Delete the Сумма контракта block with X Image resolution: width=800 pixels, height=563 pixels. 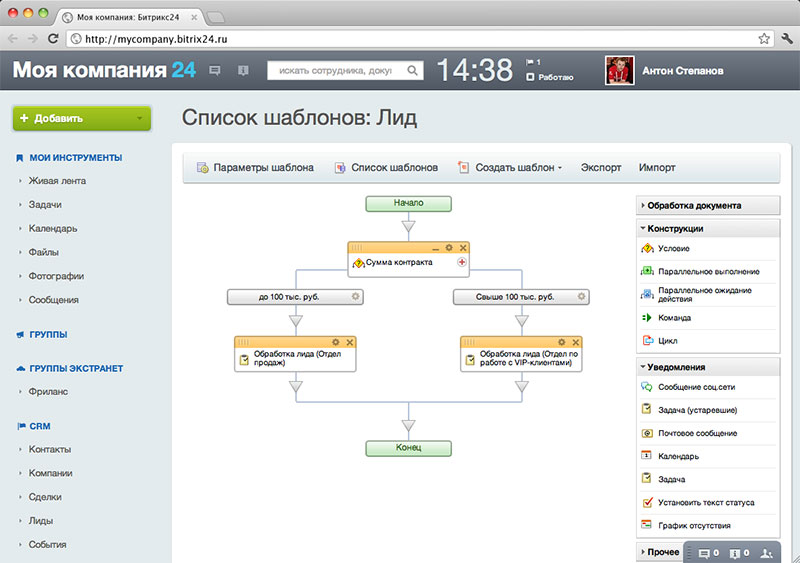(x=463, y=248)
